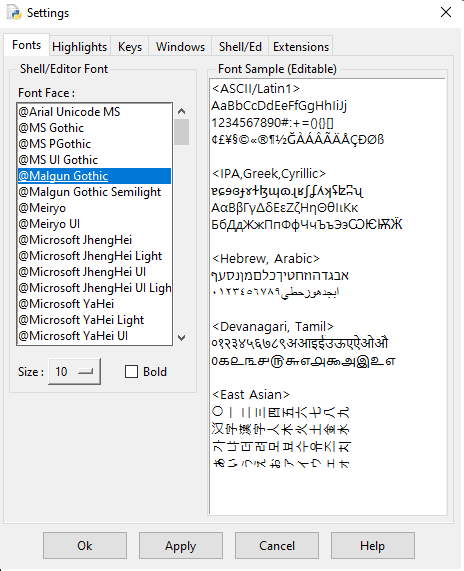Select @Microsoft JhengHei UI Light font

[x=94, y=288]
